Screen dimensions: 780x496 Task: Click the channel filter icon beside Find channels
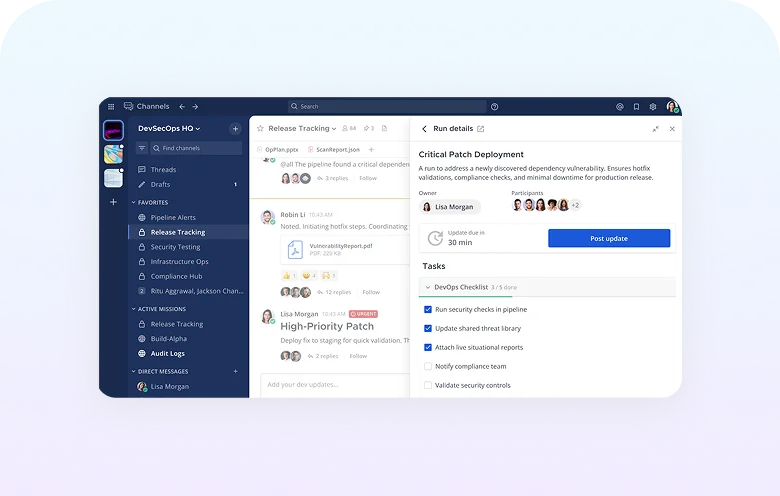click(142, 148)
